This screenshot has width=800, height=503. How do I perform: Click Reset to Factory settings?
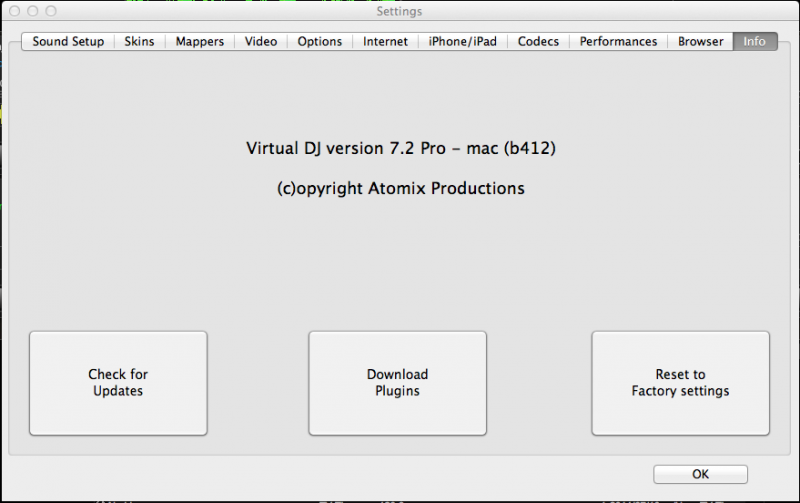[x=681, y=383]
